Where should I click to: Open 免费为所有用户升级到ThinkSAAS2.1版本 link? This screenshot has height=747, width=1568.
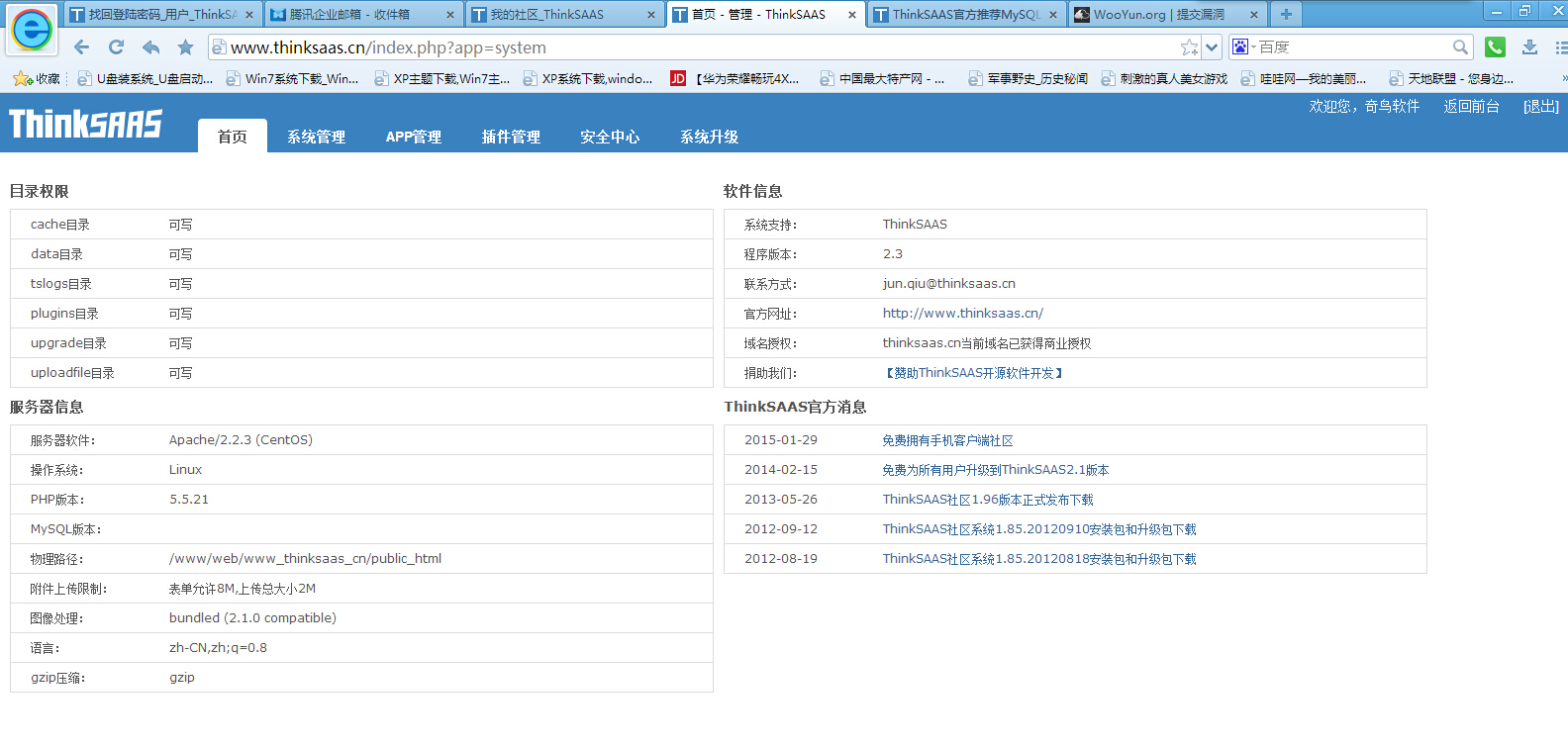(x=996, y=470)
